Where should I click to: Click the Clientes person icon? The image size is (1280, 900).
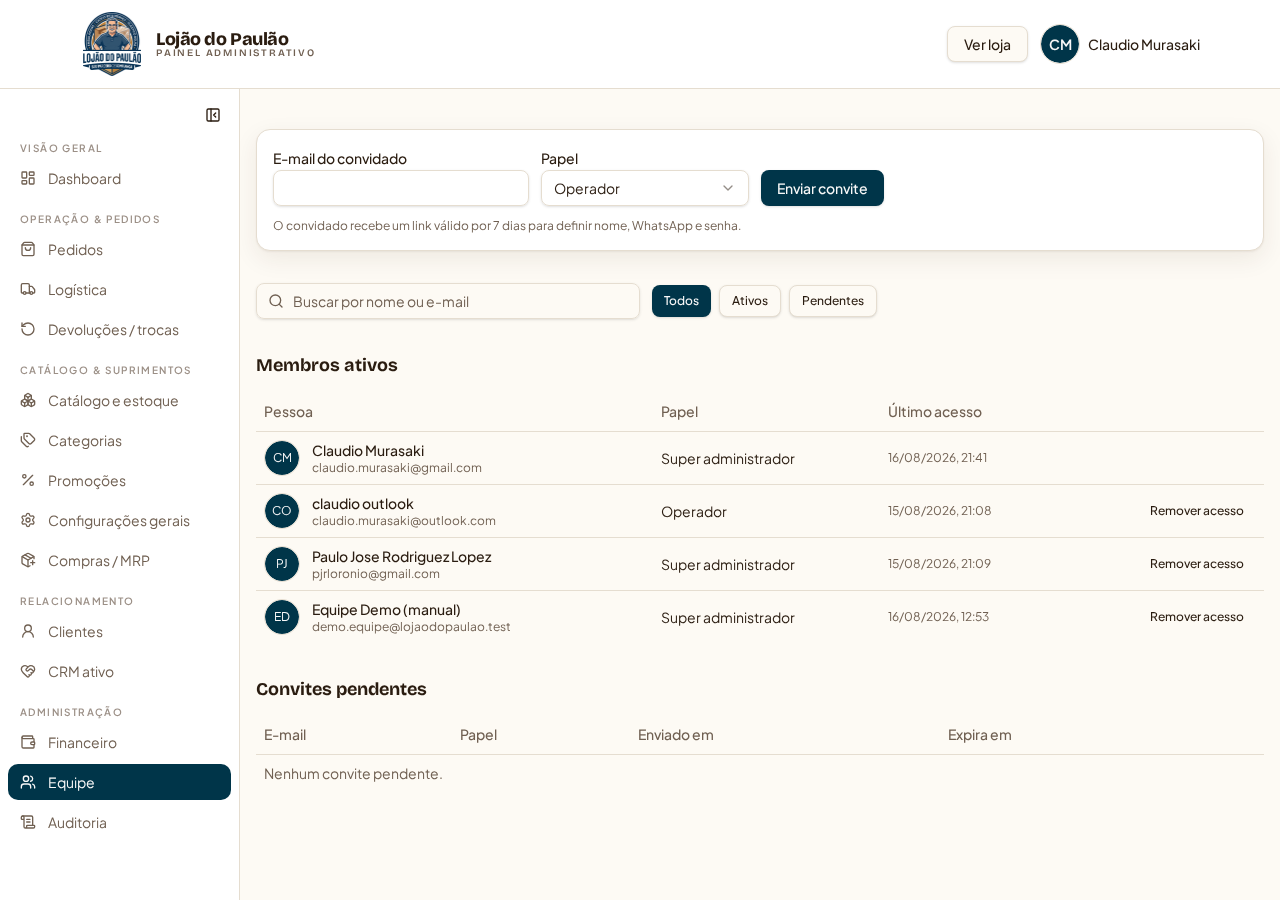28,631
